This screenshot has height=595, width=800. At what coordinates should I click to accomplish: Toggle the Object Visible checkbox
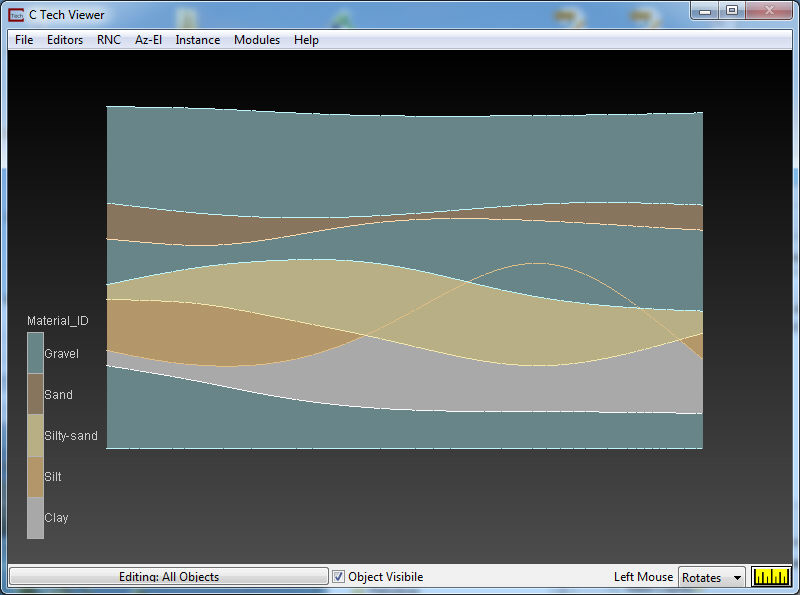click(338, 577)
